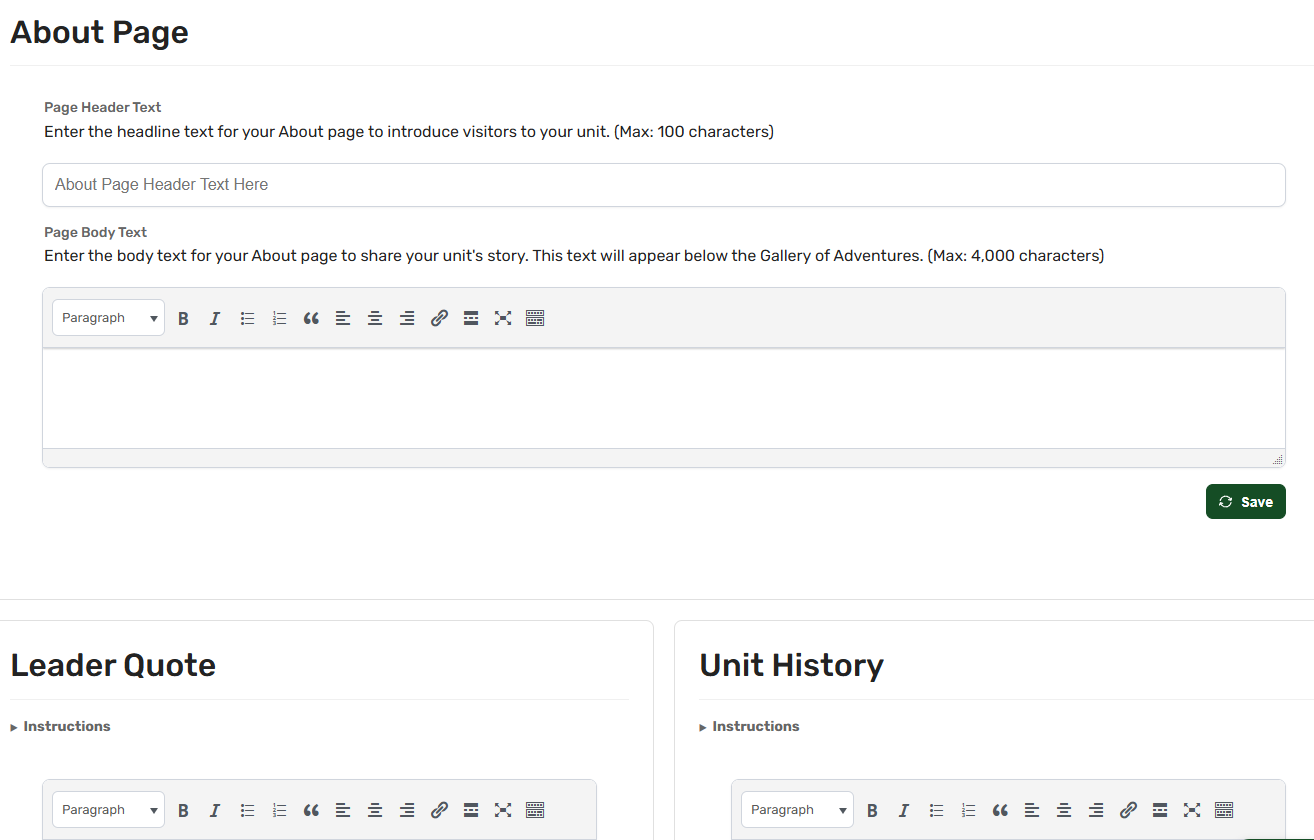Insert bulleted list in Leader Quote editor
1314x840 pixels.
pos(247,810)
